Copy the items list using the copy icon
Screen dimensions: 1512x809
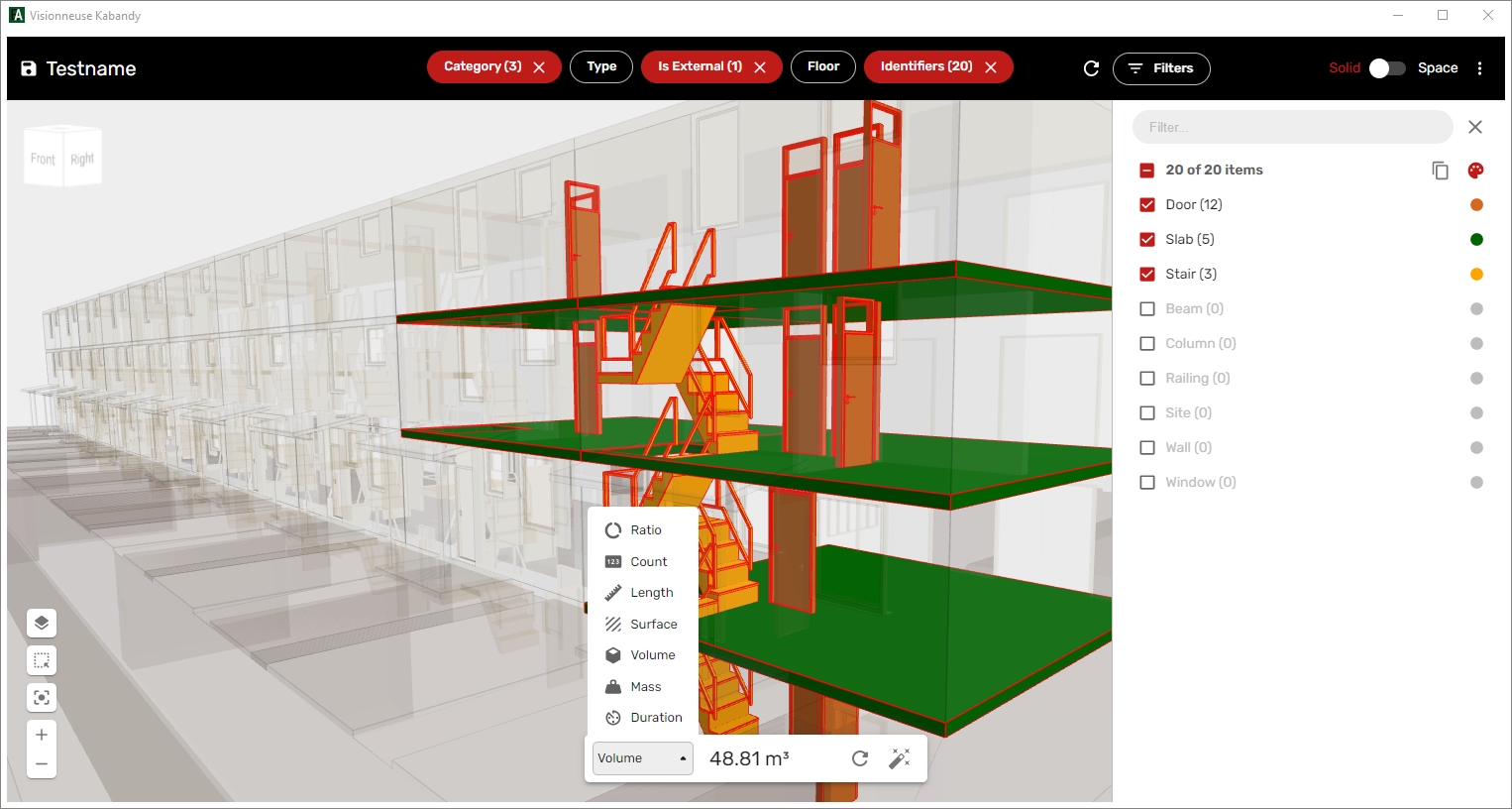point(1440,170)
